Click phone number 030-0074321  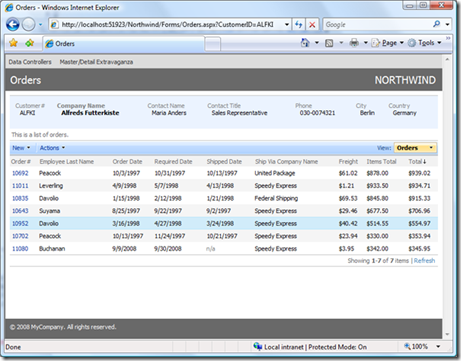317,113
